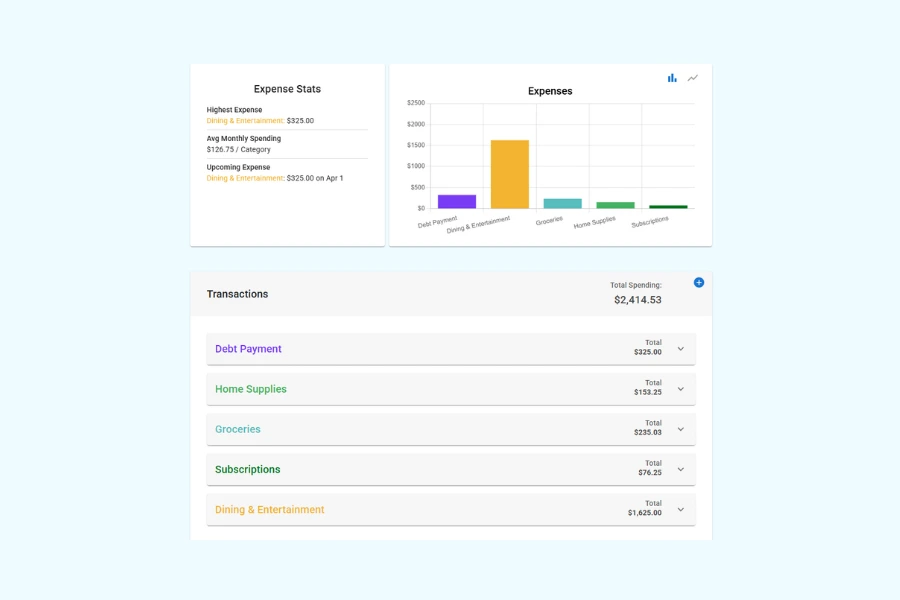Click the green Home Supplies bar
This screenshot has width=900, height=600.
(615, 205)
